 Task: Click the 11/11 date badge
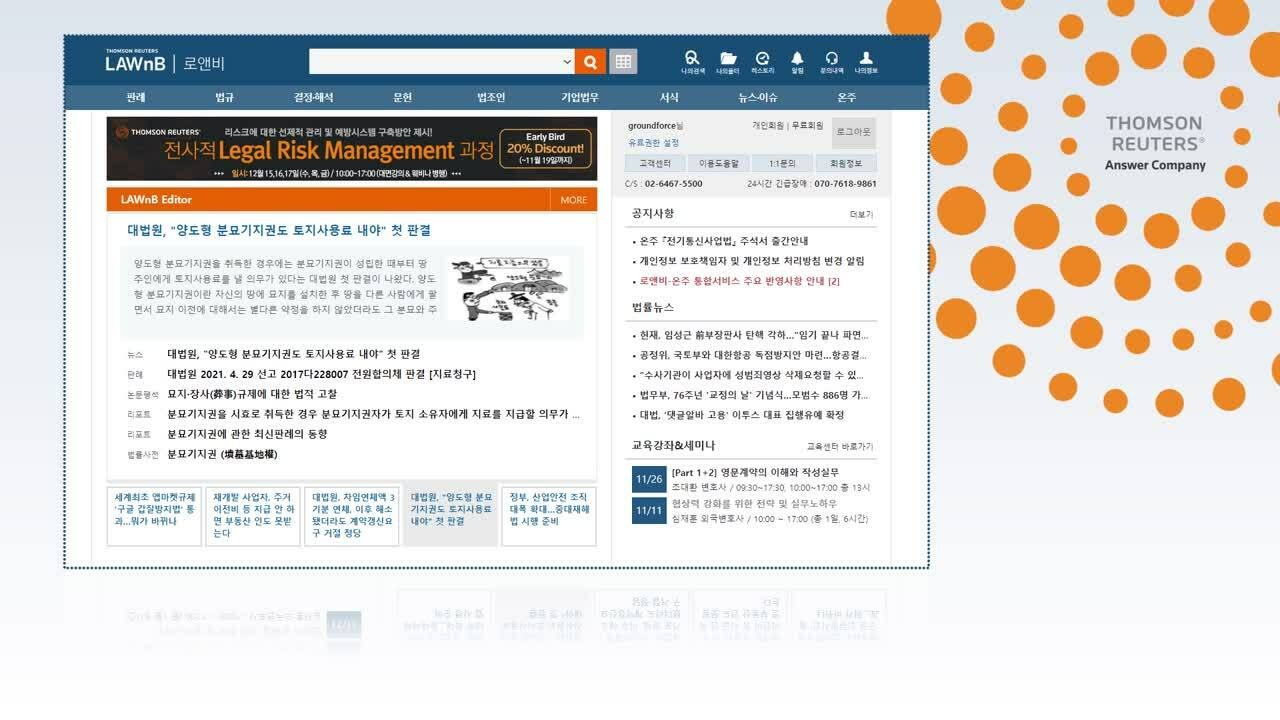[x=648, y=511]
